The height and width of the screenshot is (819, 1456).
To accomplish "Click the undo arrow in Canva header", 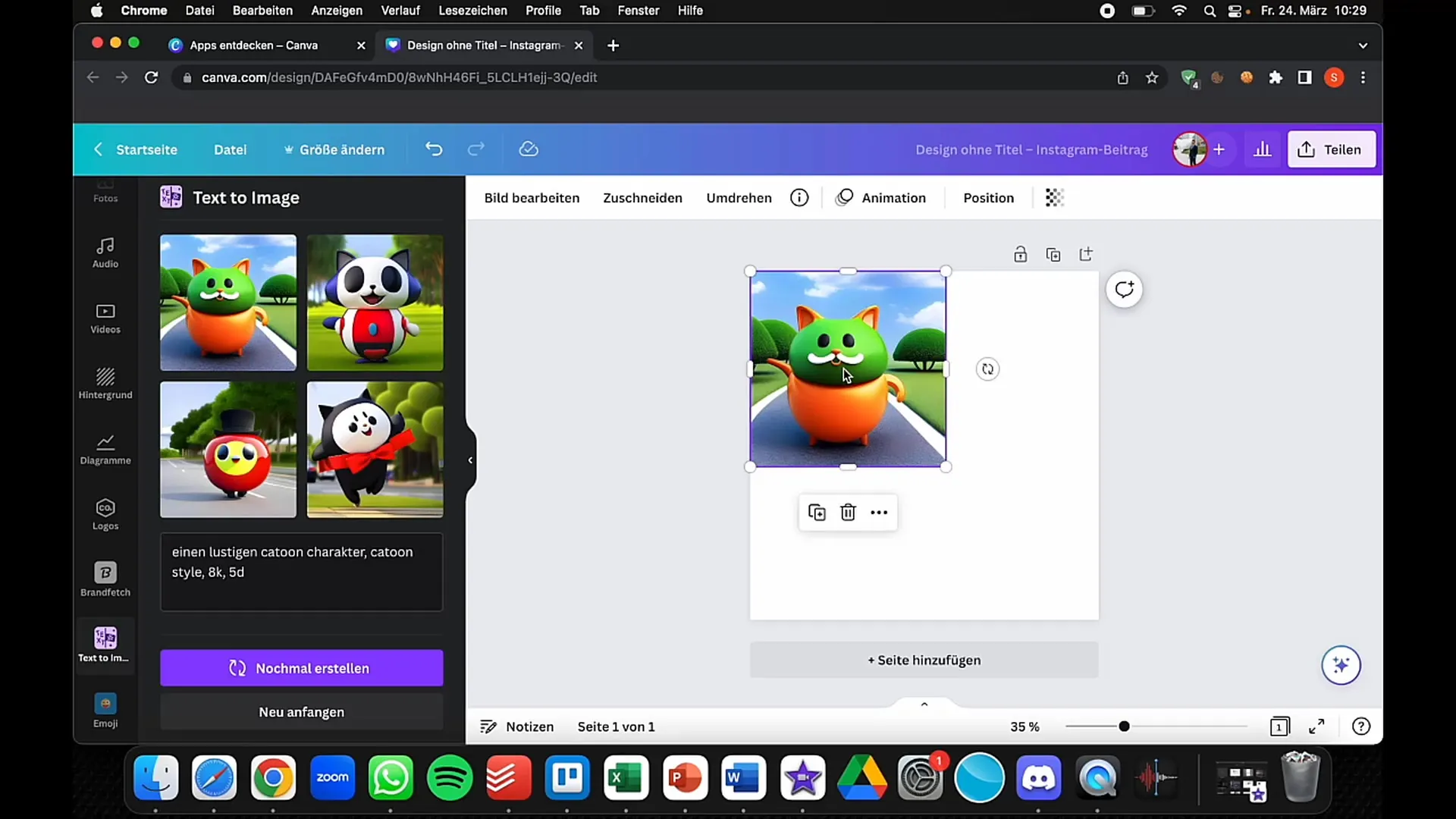I will coord(434,149).
